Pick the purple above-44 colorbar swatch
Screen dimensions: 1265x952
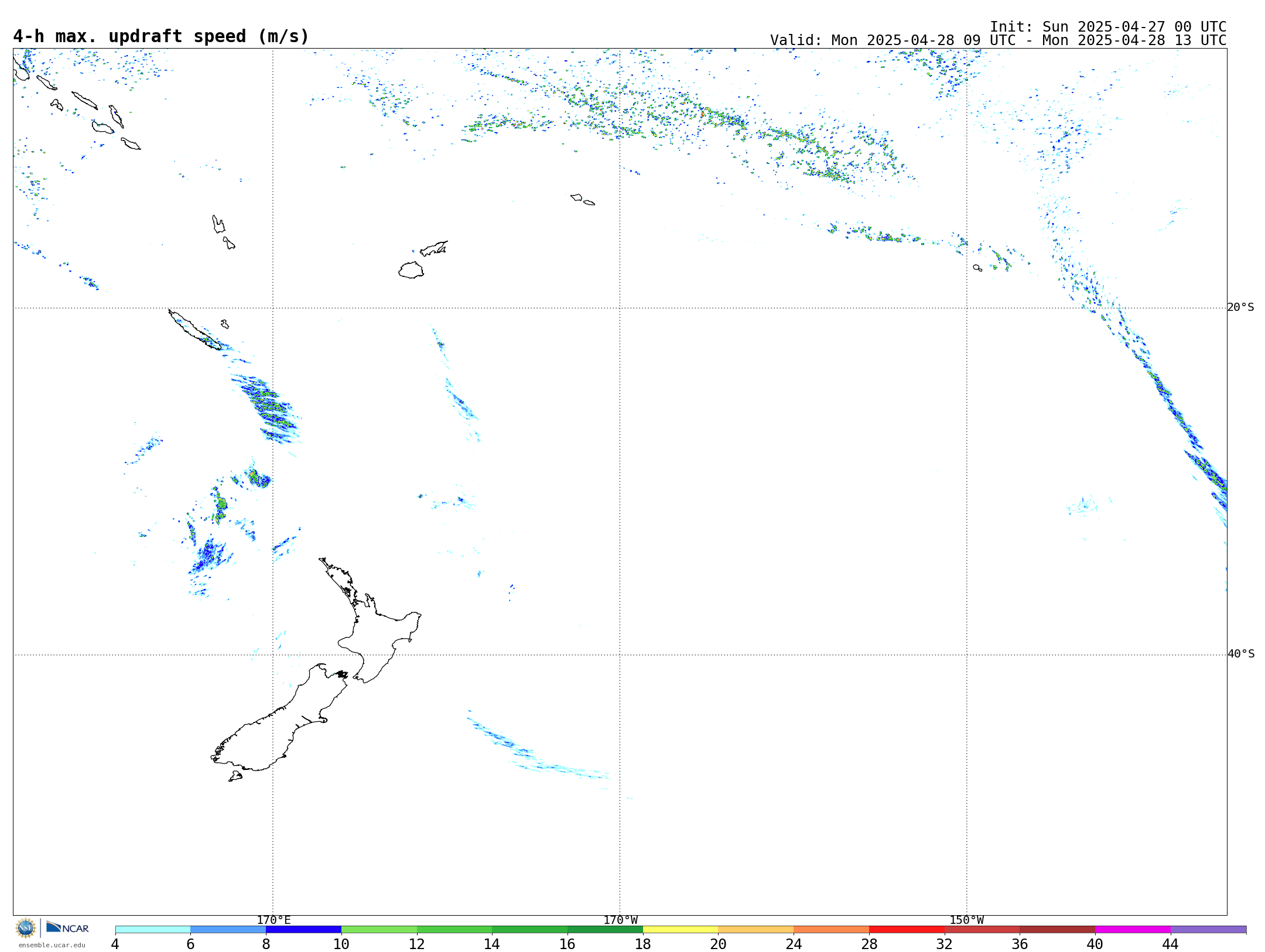click(1209, 929)
